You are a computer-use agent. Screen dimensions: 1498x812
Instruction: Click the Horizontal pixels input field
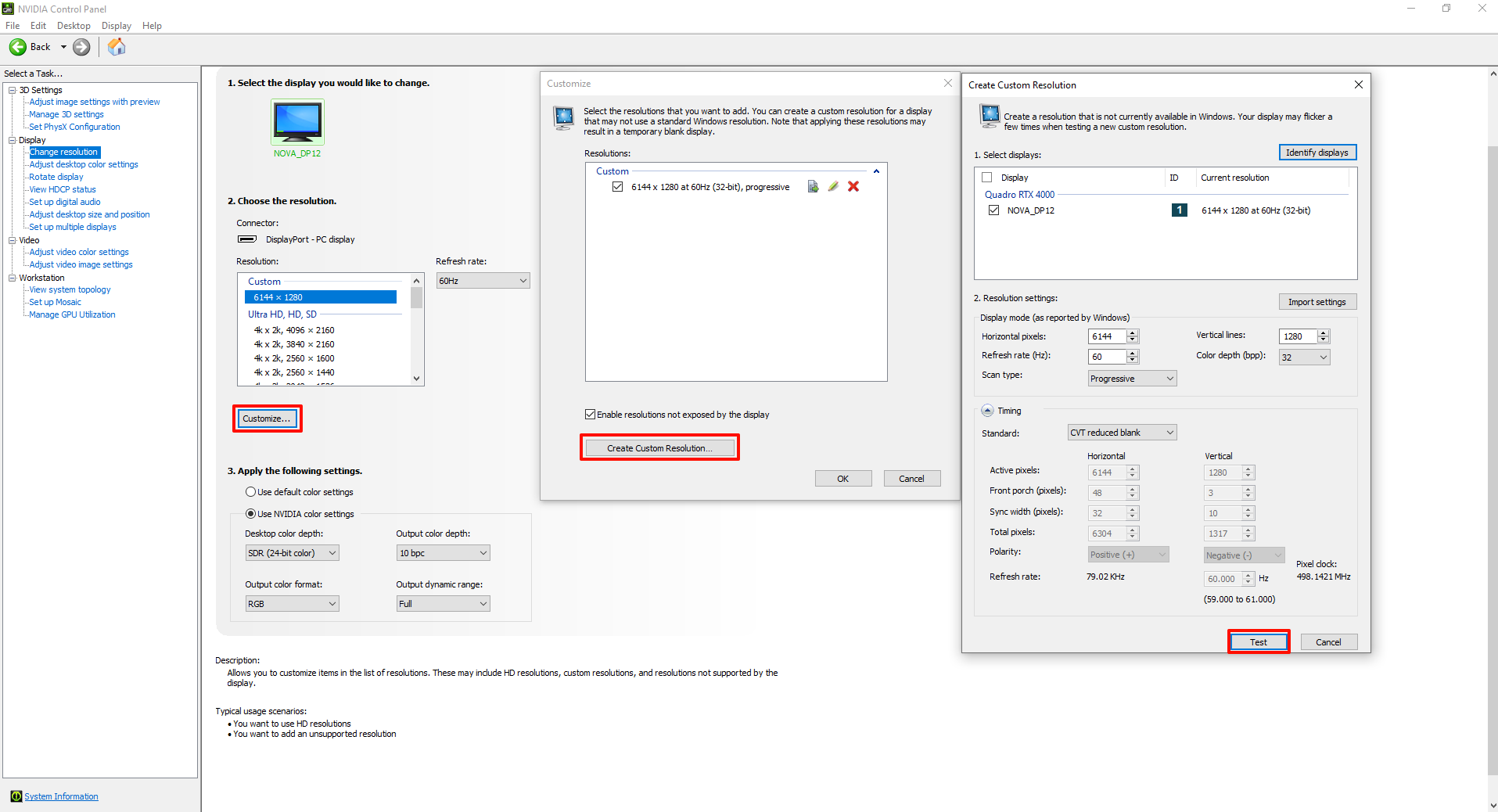(x=1107, y=336)
